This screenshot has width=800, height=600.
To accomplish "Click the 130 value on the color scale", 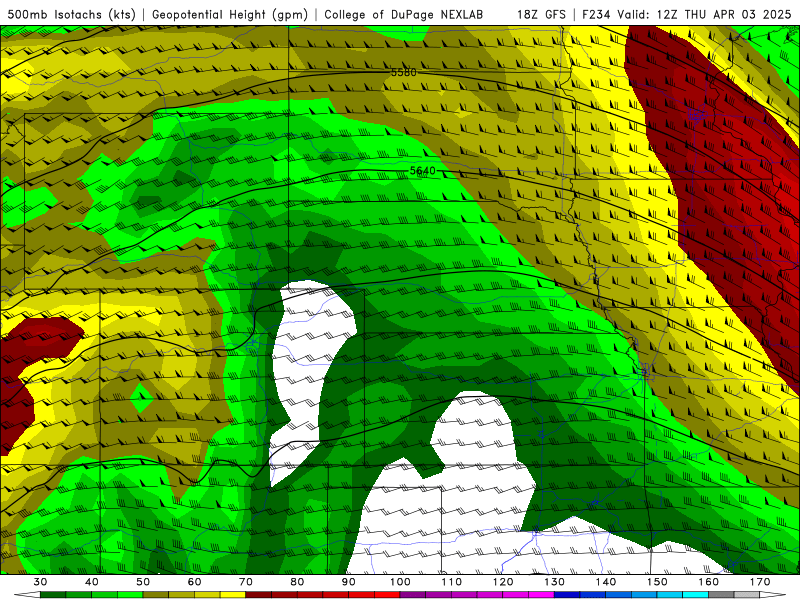I will click(554, 582).
